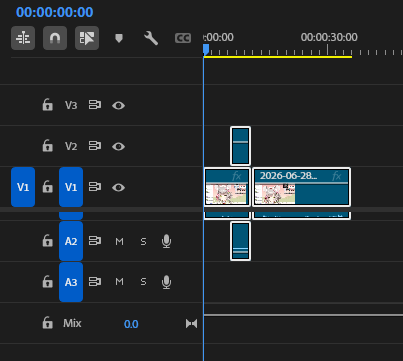
Task: Toggle Linked Selection button
Action: 87,38
